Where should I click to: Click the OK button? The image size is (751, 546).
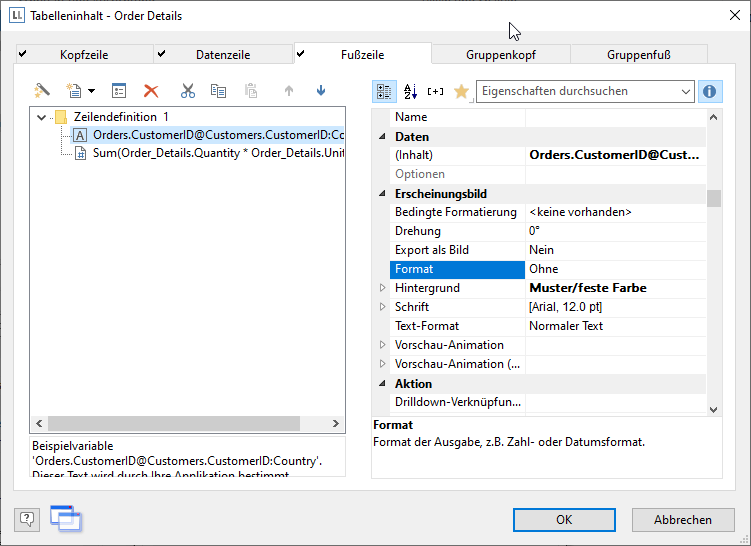click(x=564, y=519)
